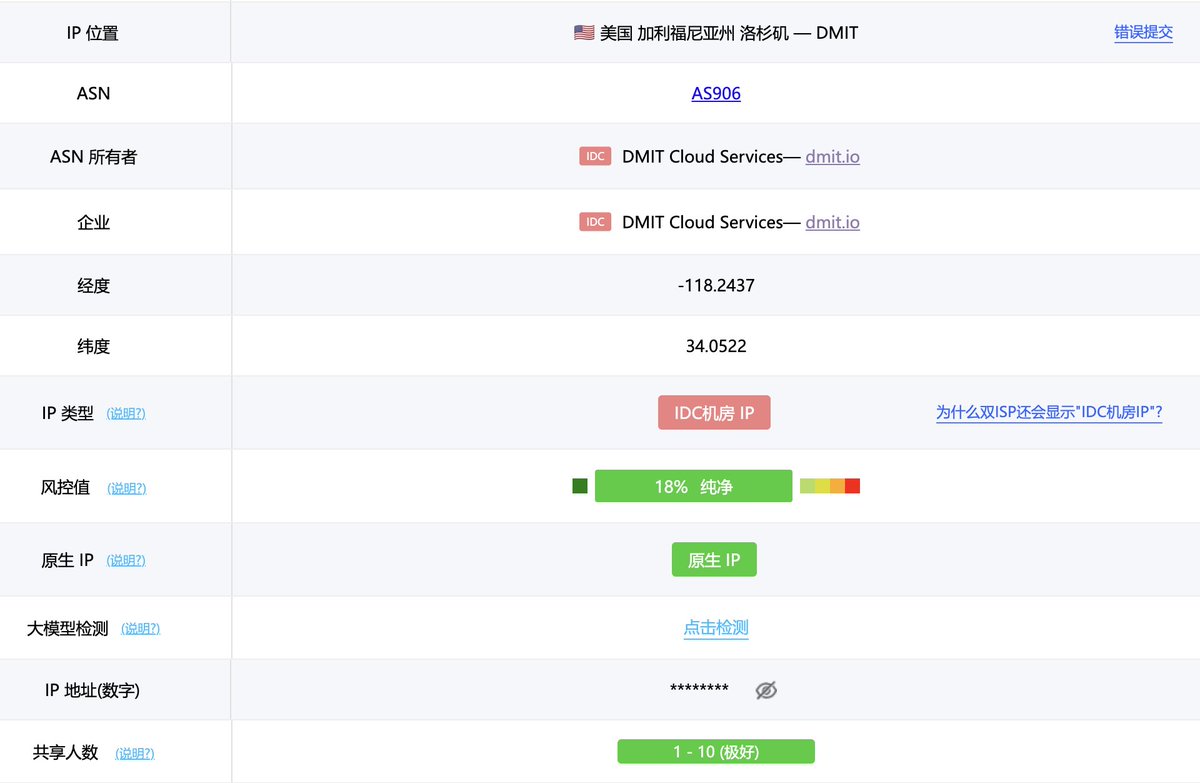Click the green 原生 IP badge
Viewport: 1200px width, 783px height.
pyautogui.click(x=714, y=560)
